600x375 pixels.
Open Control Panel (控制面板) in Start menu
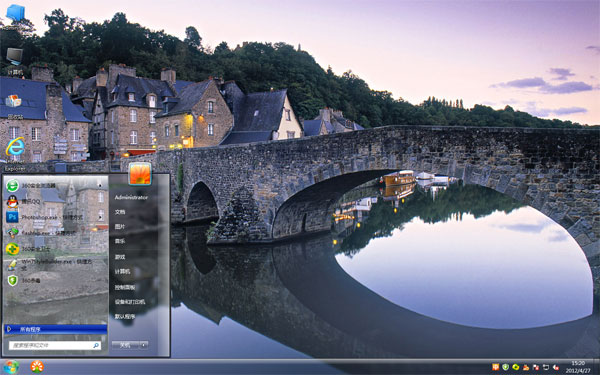pyautogui.click(x=125, y=287)
